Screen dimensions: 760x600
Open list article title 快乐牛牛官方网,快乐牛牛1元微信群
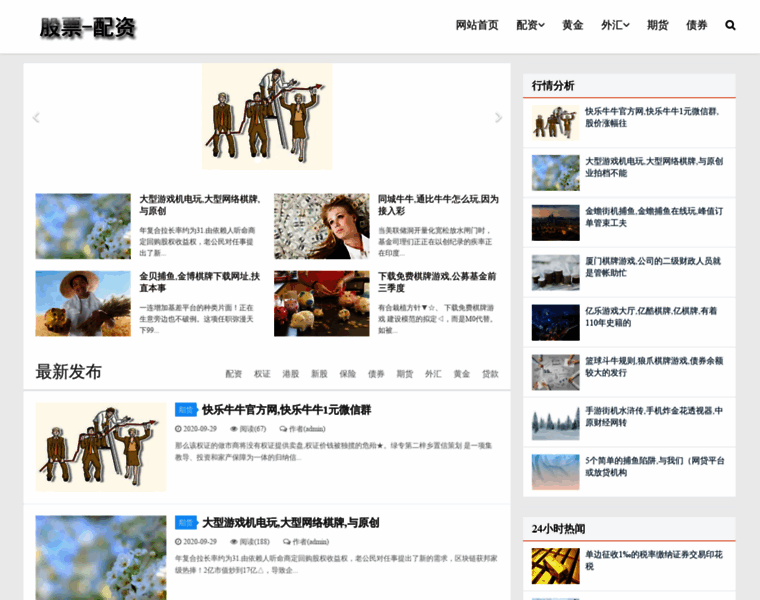(x=286, y=410)
